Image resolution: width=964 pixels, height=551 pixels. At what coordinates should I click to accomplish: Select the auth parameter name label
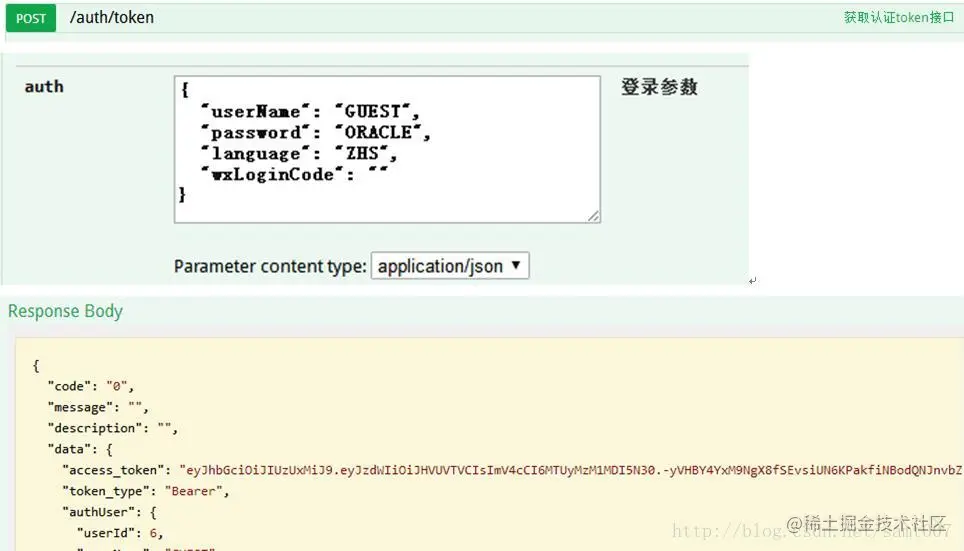pyautogui.click(x=44, y=87)
